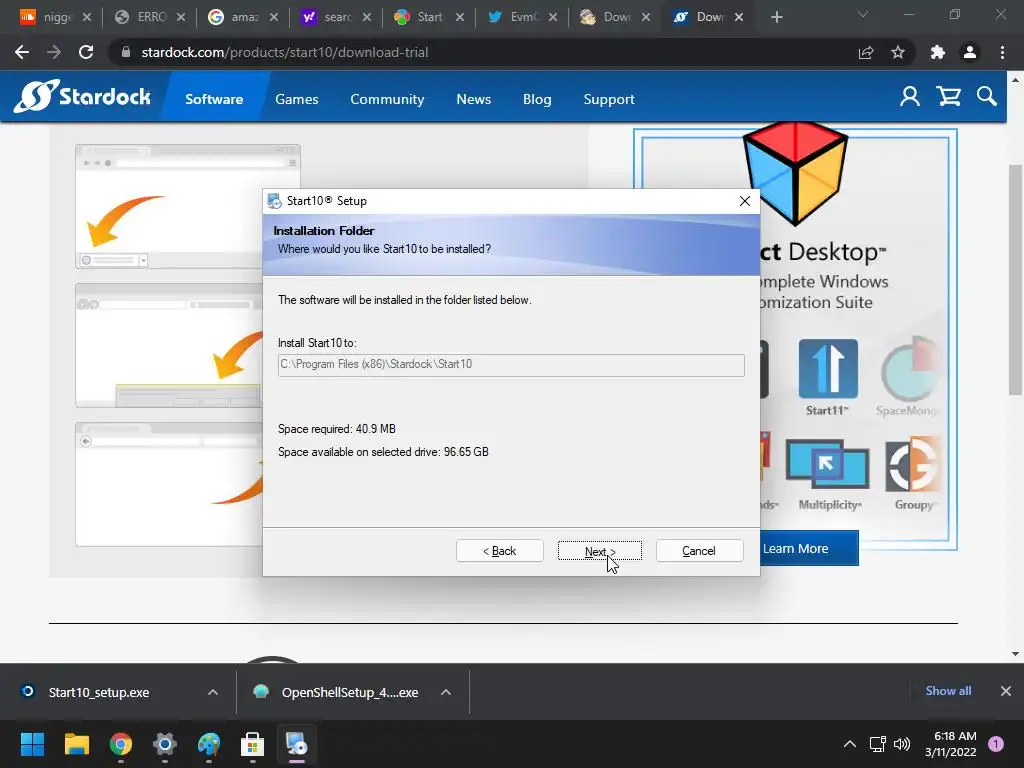1024x768 pixels.
Task: Open the News page
Action: [473, 99]
